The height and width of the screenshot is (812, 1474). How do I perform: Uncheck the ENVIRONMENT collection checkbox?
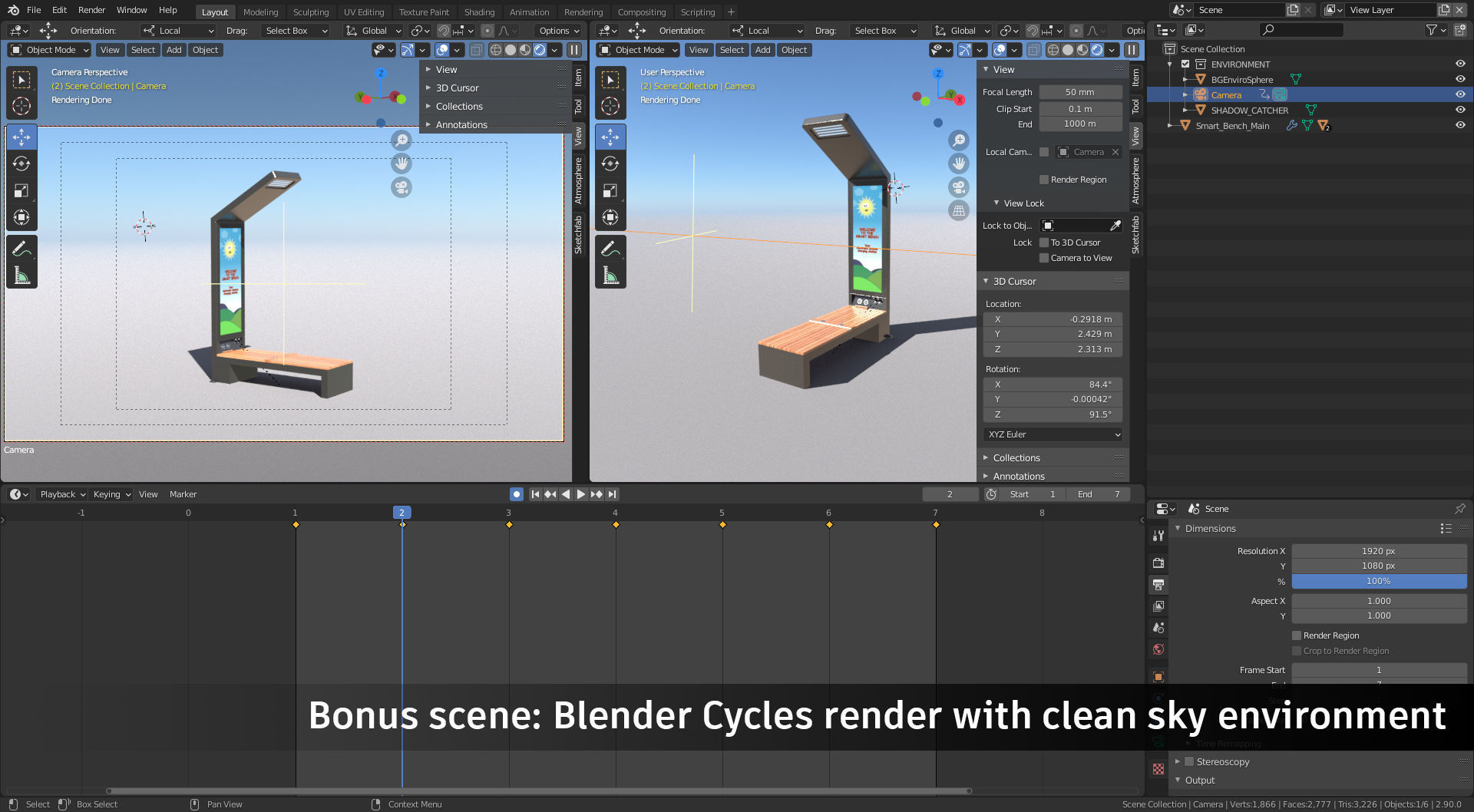coord(1185,64)
